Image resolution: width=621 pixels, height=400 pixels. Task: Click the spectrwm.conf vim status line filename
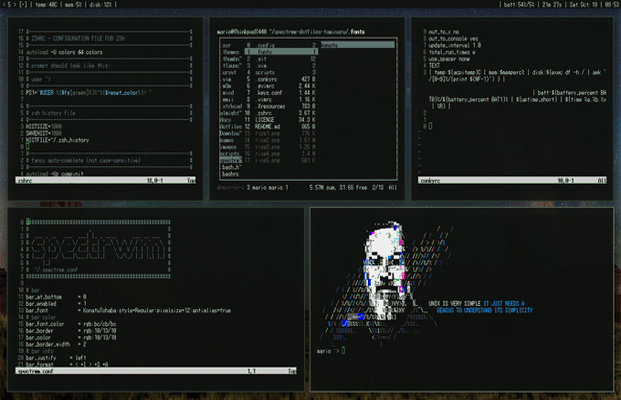coord(36,371)
